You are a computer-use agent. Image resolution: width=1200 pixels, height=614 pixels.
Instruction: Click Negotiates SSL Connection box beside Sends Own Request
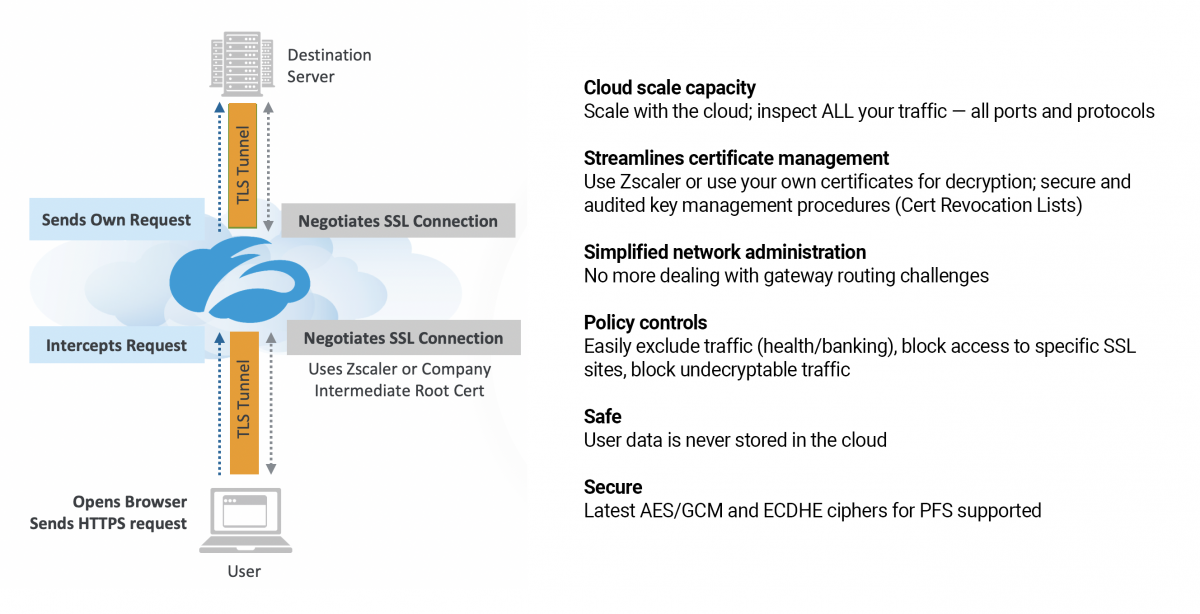pyautogui.click(x=398, y=221)
